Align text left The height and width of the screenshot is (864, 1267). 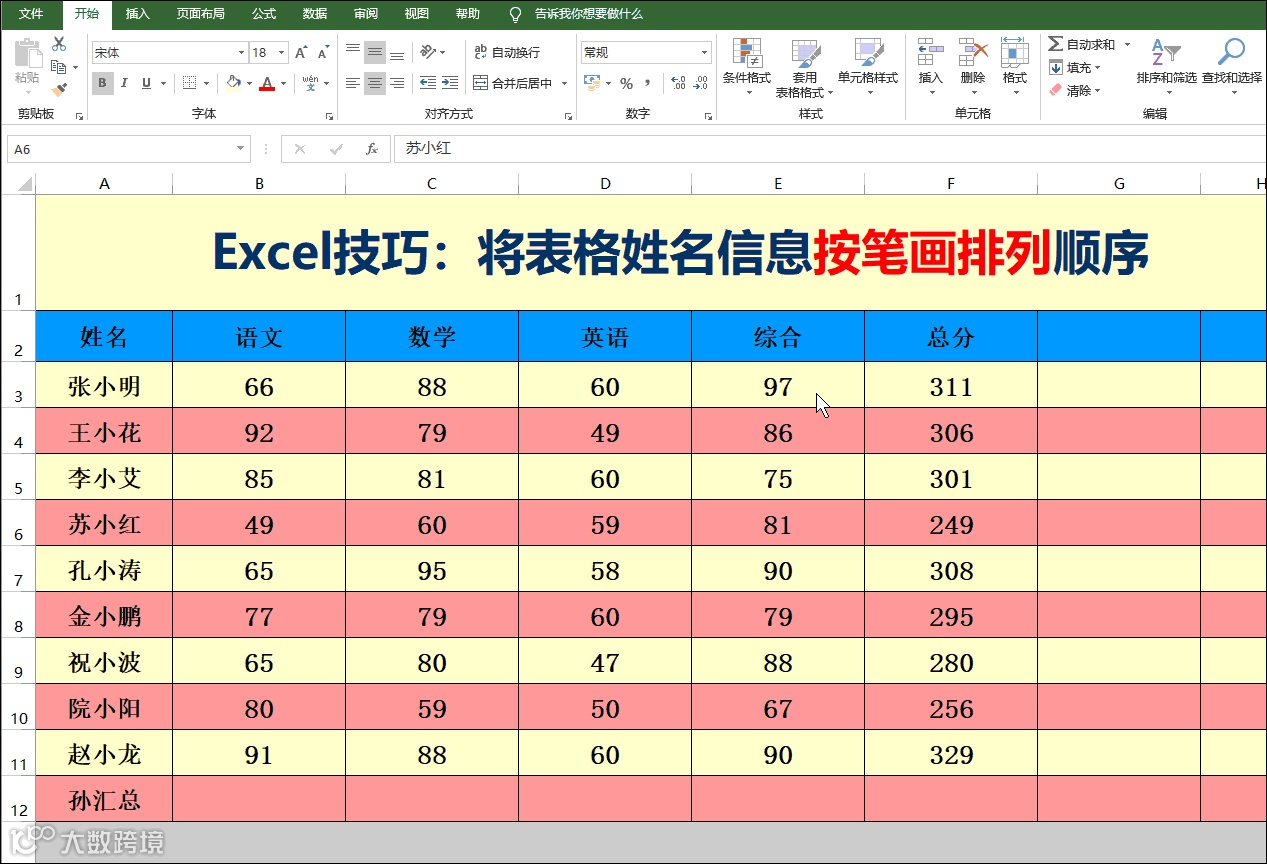(x=353, y=83)
